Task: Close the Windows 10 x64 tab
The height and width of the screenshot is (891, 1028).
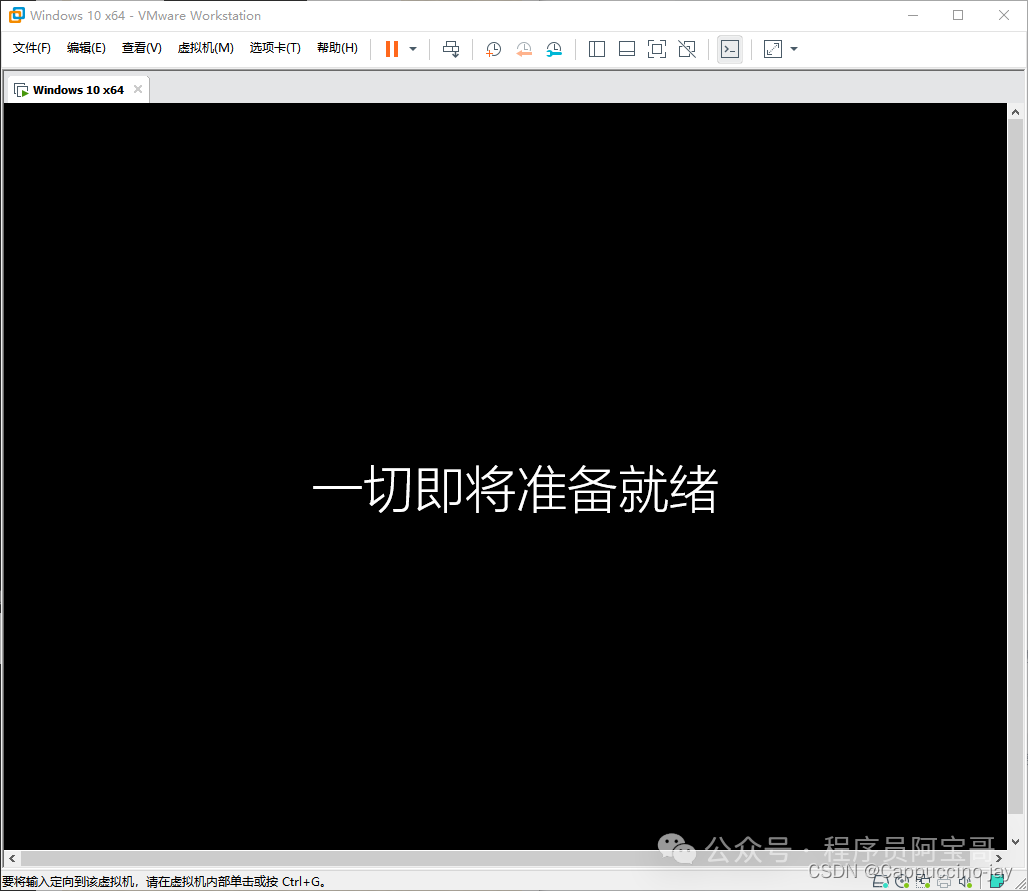Action: (138, 89)
